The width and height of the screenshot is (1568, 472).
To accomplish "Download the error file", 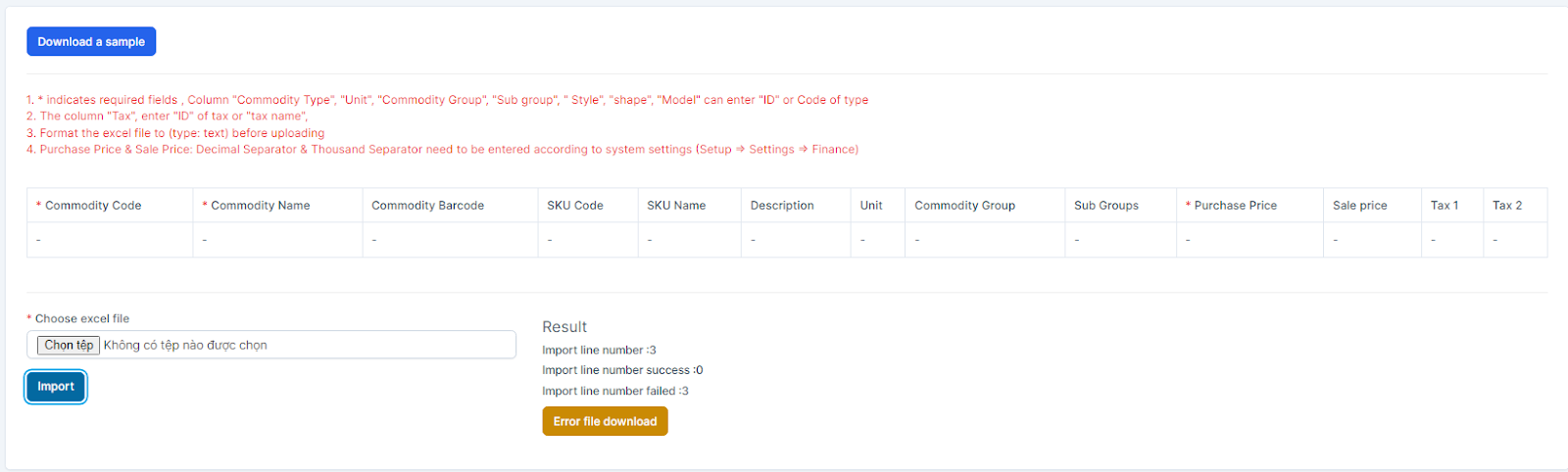I will 605,422.
